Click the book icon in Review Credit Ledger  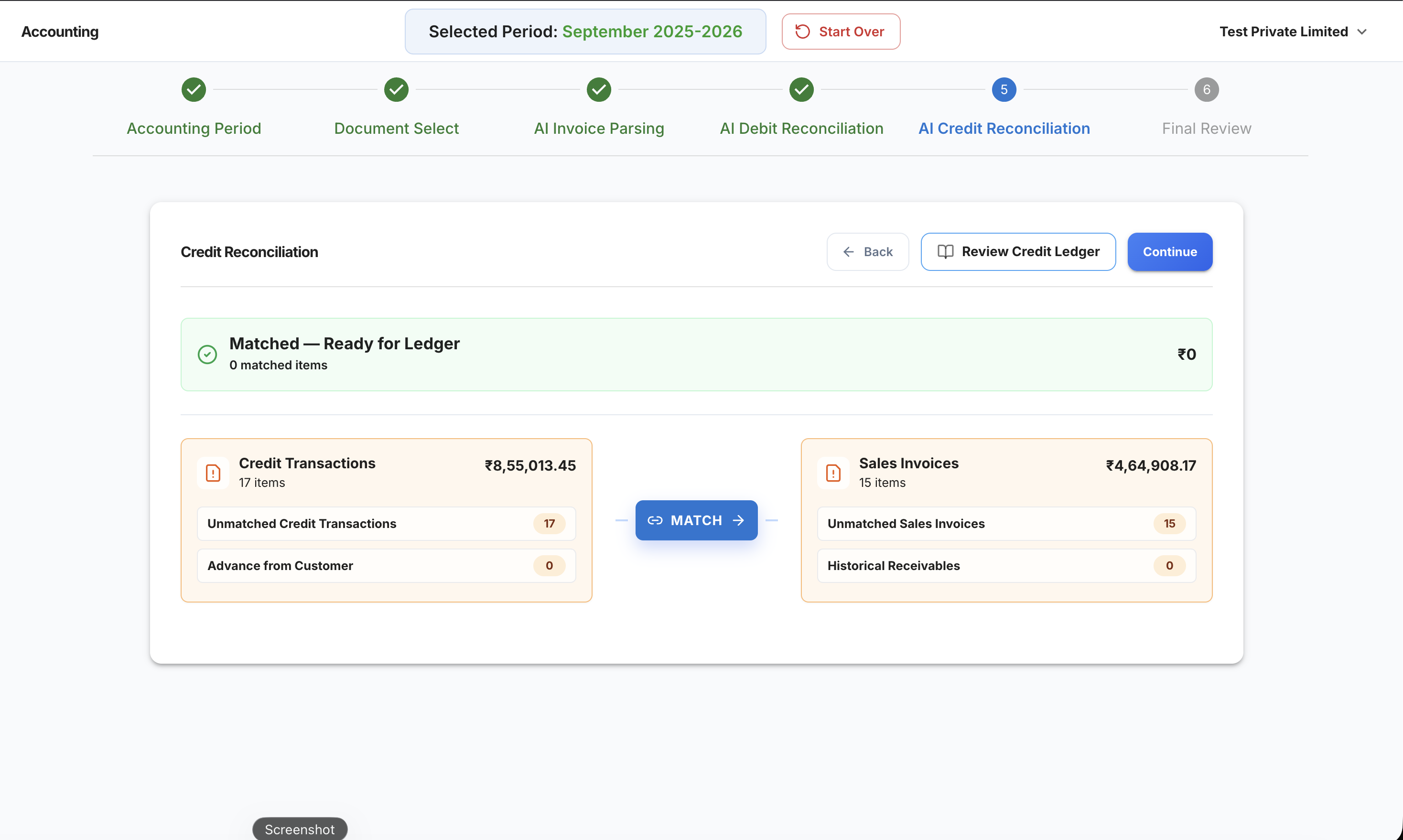pyautogui.click(x=945, y=252)
